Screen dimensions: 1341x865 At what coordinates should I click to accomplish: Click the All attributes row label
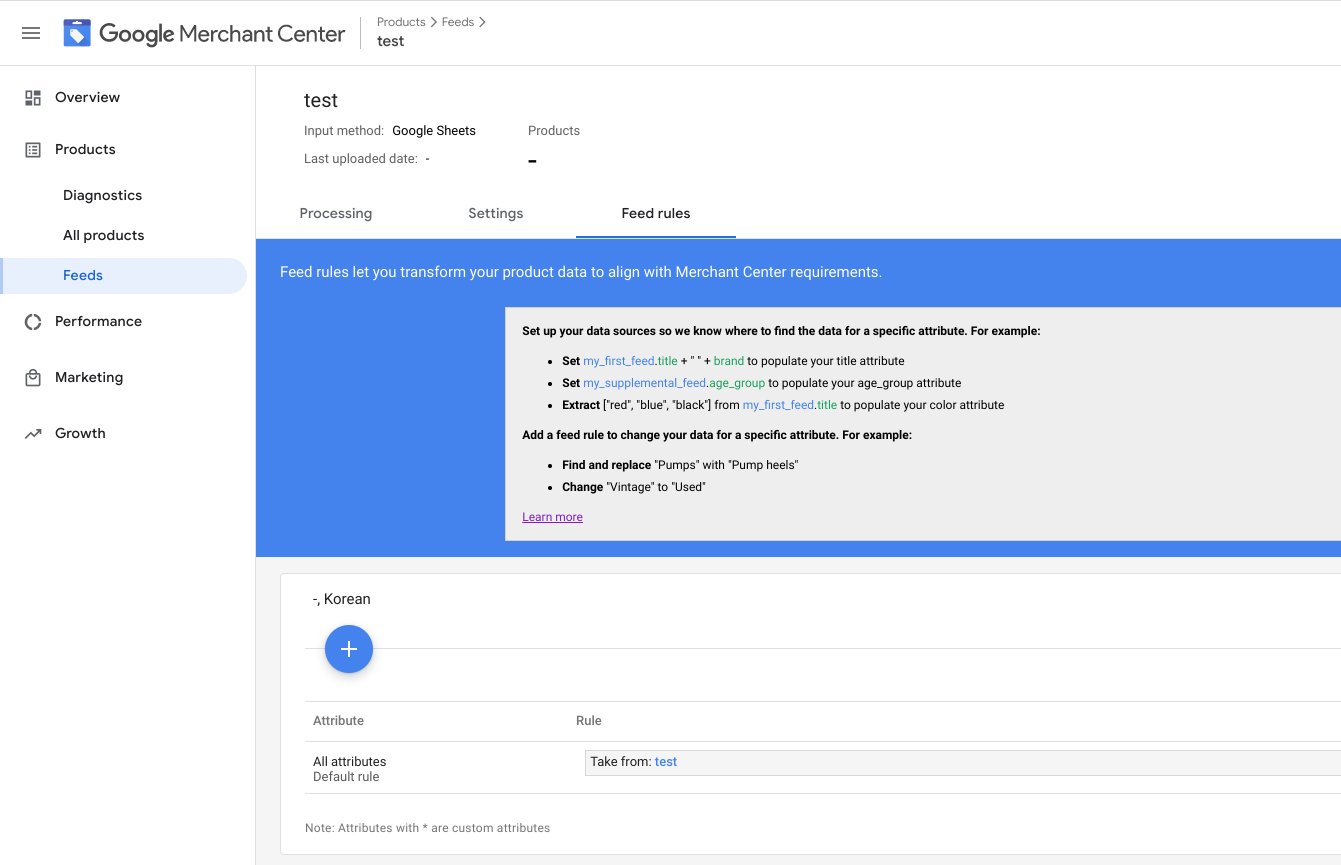coord(349,761)
